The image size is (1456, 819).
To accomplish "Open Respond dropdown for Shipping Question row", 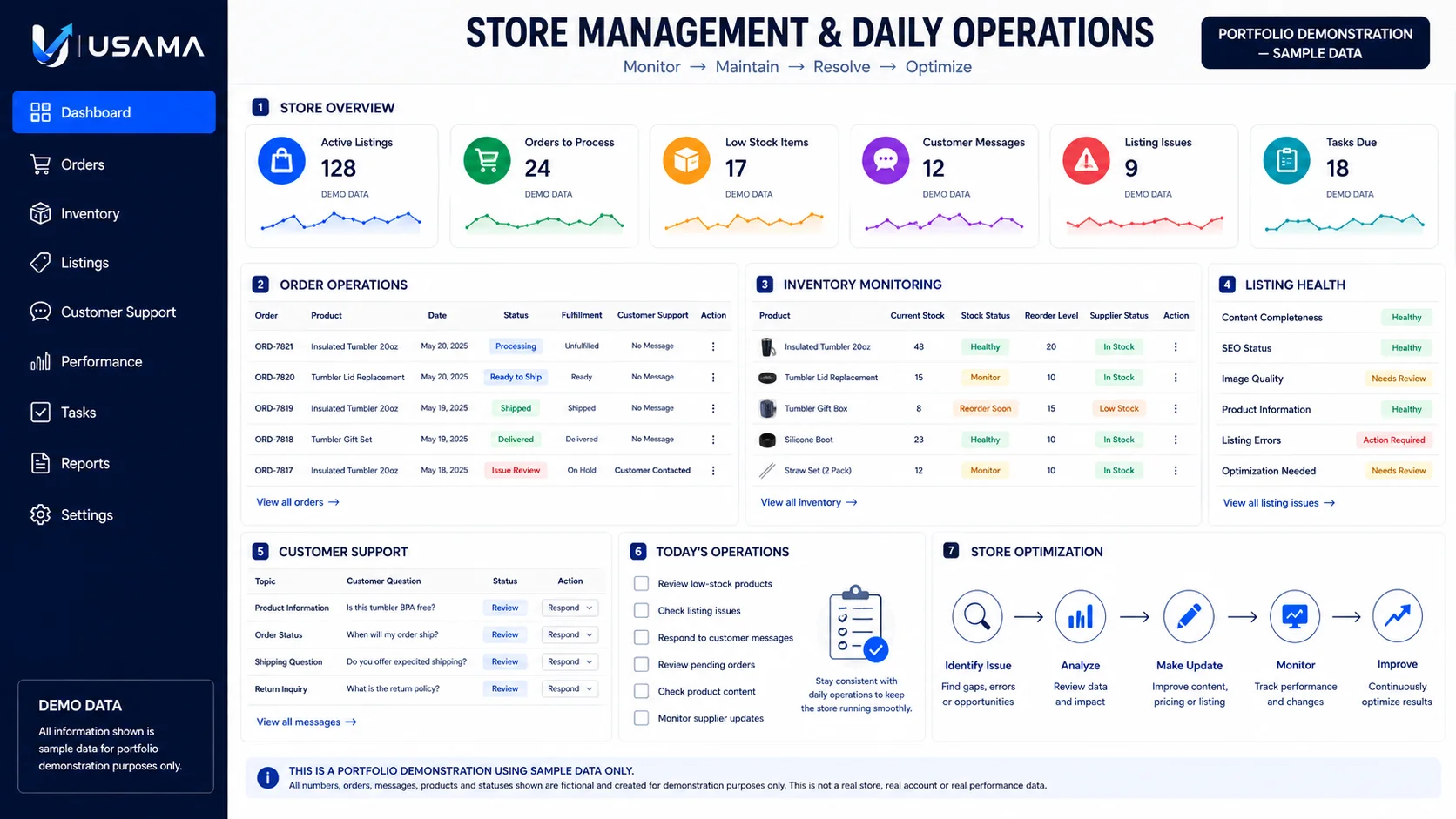I will coord(570,661).
